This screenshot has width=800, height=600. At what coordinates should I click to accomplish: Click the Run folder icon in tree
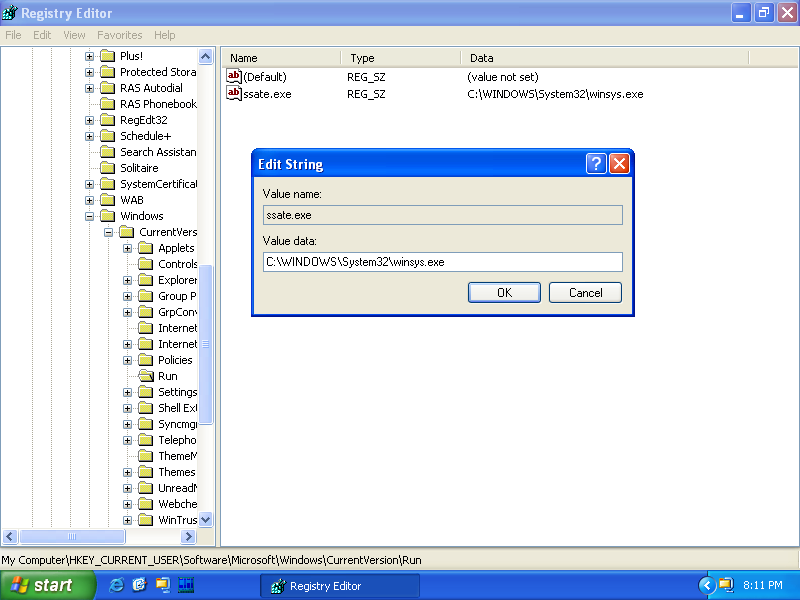[x=146, y=376]
